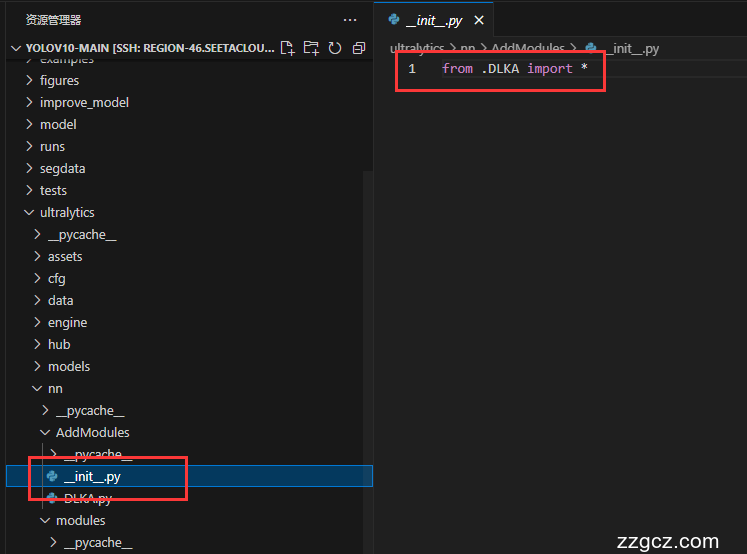Click AddModules in the breadcrumb path
This screenshot has width=747, height=554.
[527, 48]
